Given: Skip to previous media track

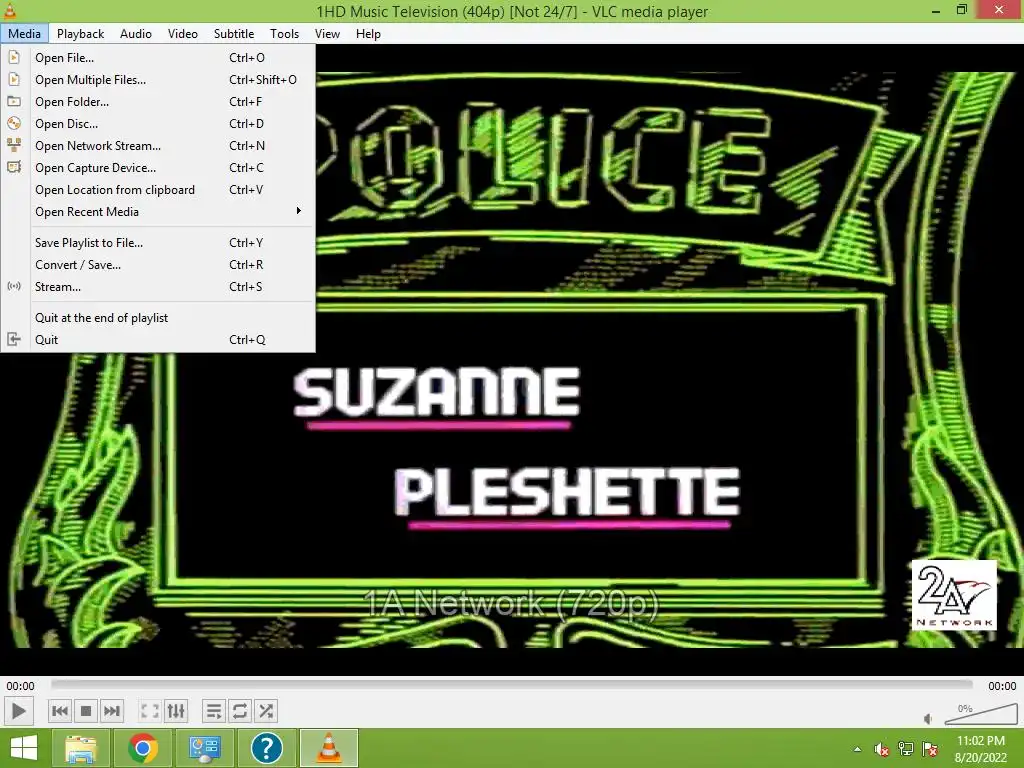Looking at the screenshot, I should click(59, 711).
